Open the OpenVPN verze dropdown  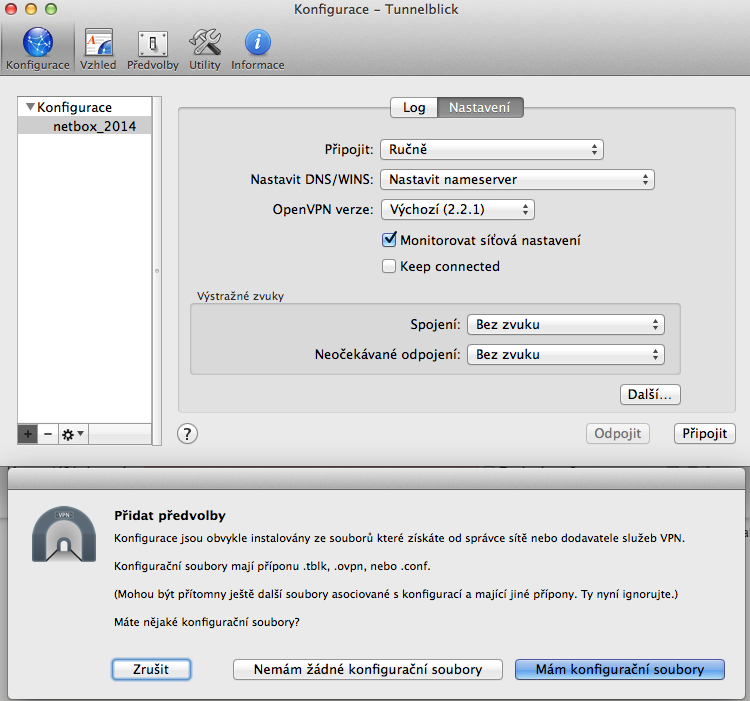coord(457,209)
